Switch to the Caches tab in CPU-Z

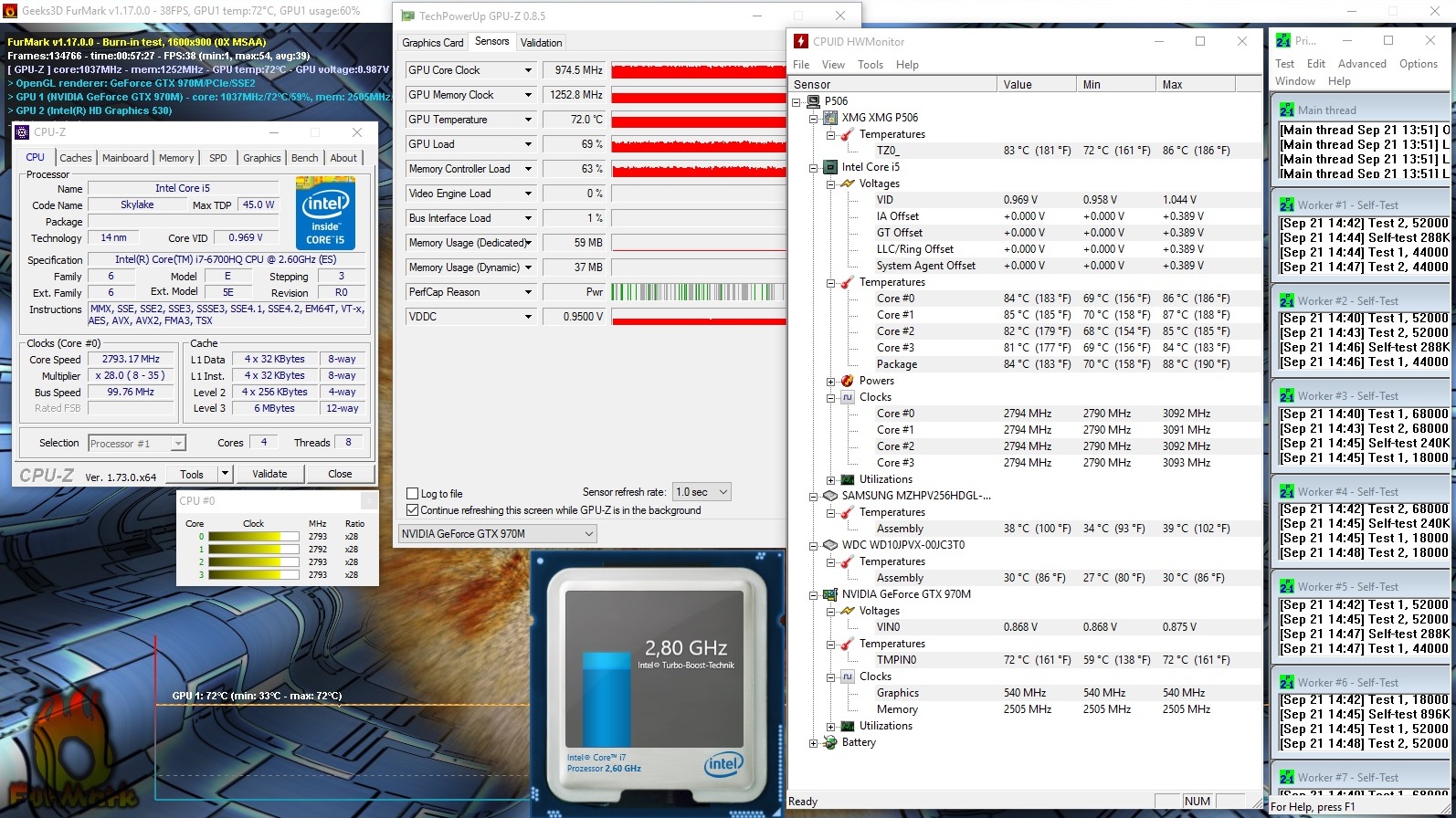[76, 158]
